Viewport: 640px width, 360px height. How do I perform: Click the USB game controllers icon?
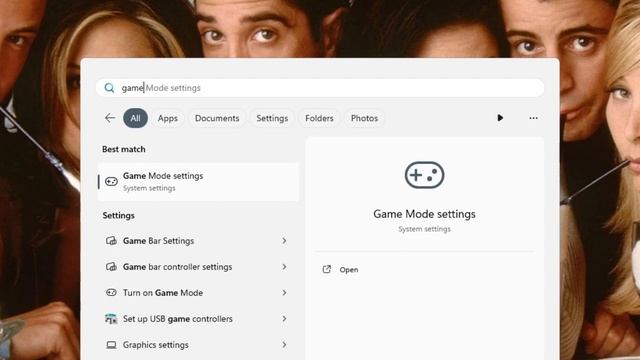(x=111, y=319)
